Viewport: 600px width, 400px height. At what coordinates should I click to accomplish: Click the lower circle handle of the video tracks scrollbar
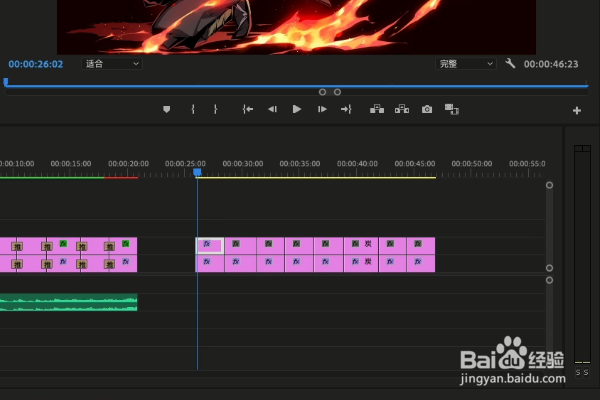549,268
